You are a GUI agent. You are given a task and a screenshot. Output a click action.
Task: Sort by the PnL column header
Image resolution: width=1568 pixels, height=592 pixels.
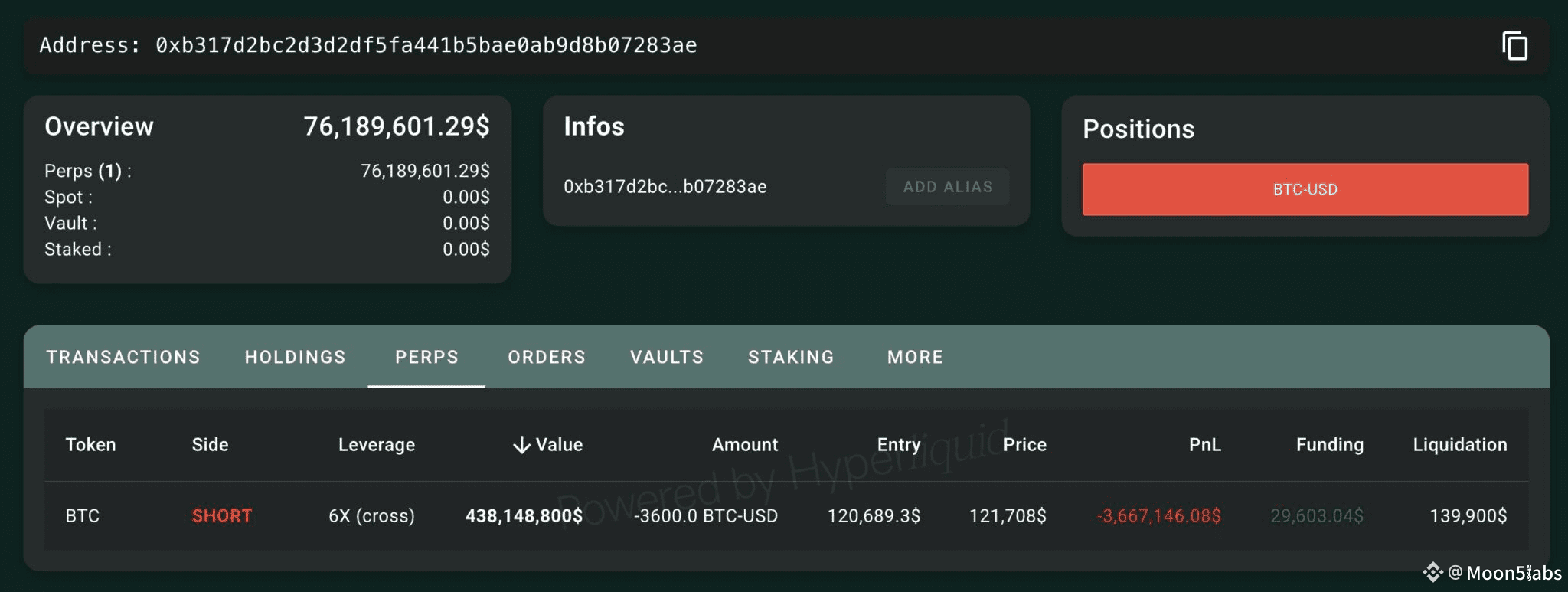click(1204, 445)
